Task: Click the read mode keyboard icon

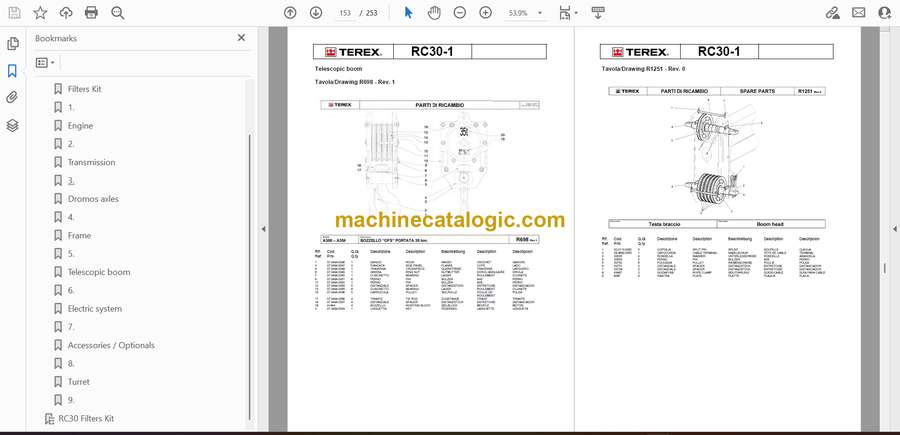Action: pos(598,13)
